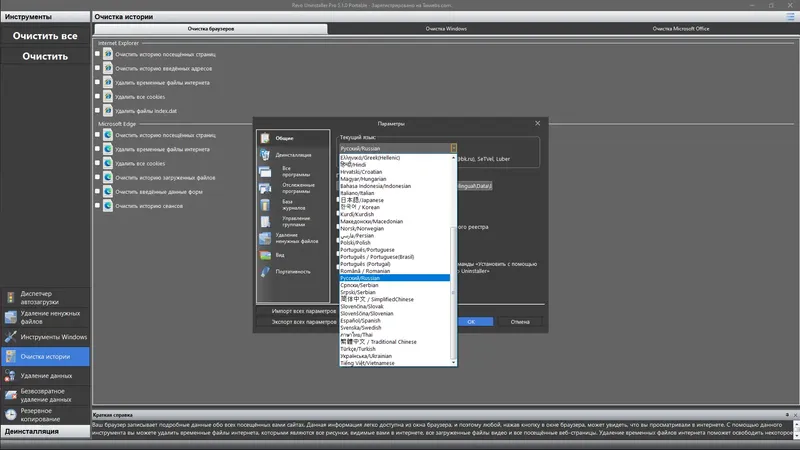Close the Параметры dialog with X
The width and height of the screenshot is (800, 450).
coord(537,123)
